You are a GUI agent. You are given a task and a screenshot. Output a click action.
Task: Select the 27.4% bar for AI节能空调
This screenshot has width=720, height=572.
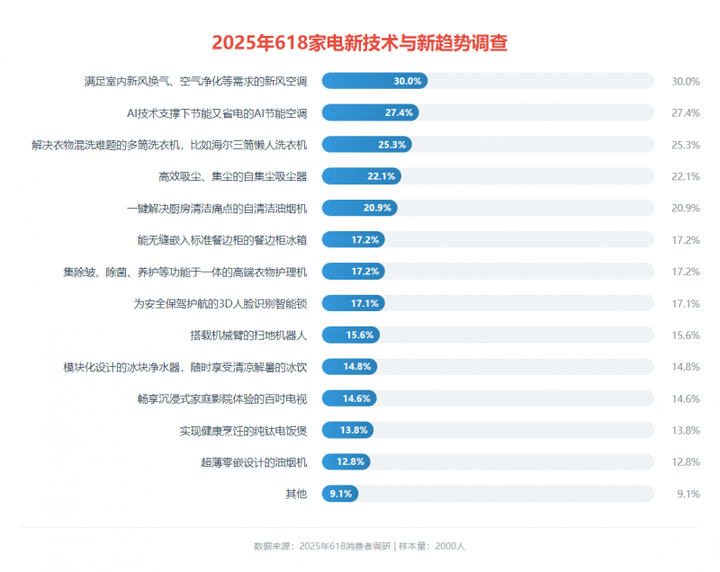(x=370, y=112)
